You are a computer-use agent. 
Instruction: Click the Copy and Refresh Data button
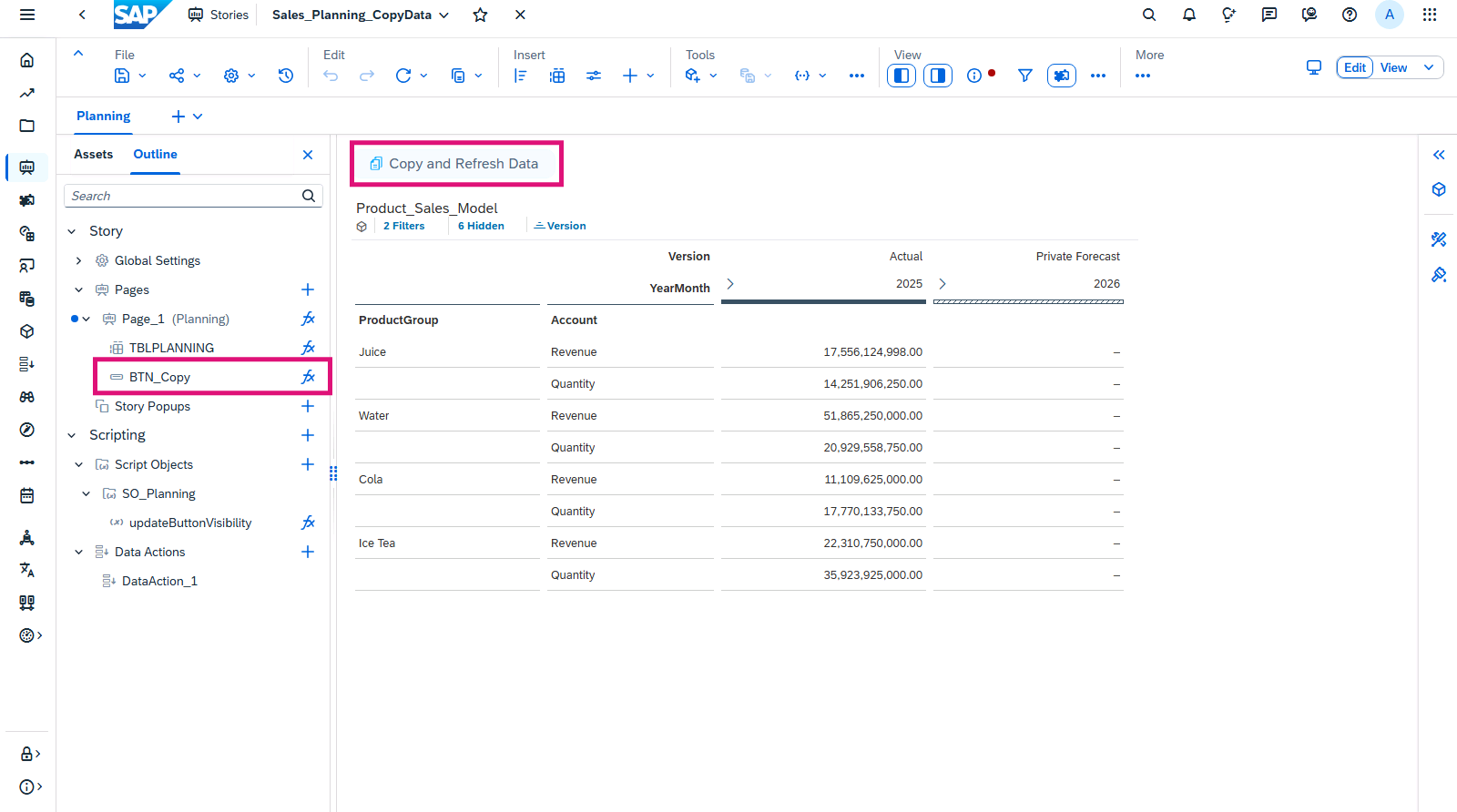click(456, 164)
